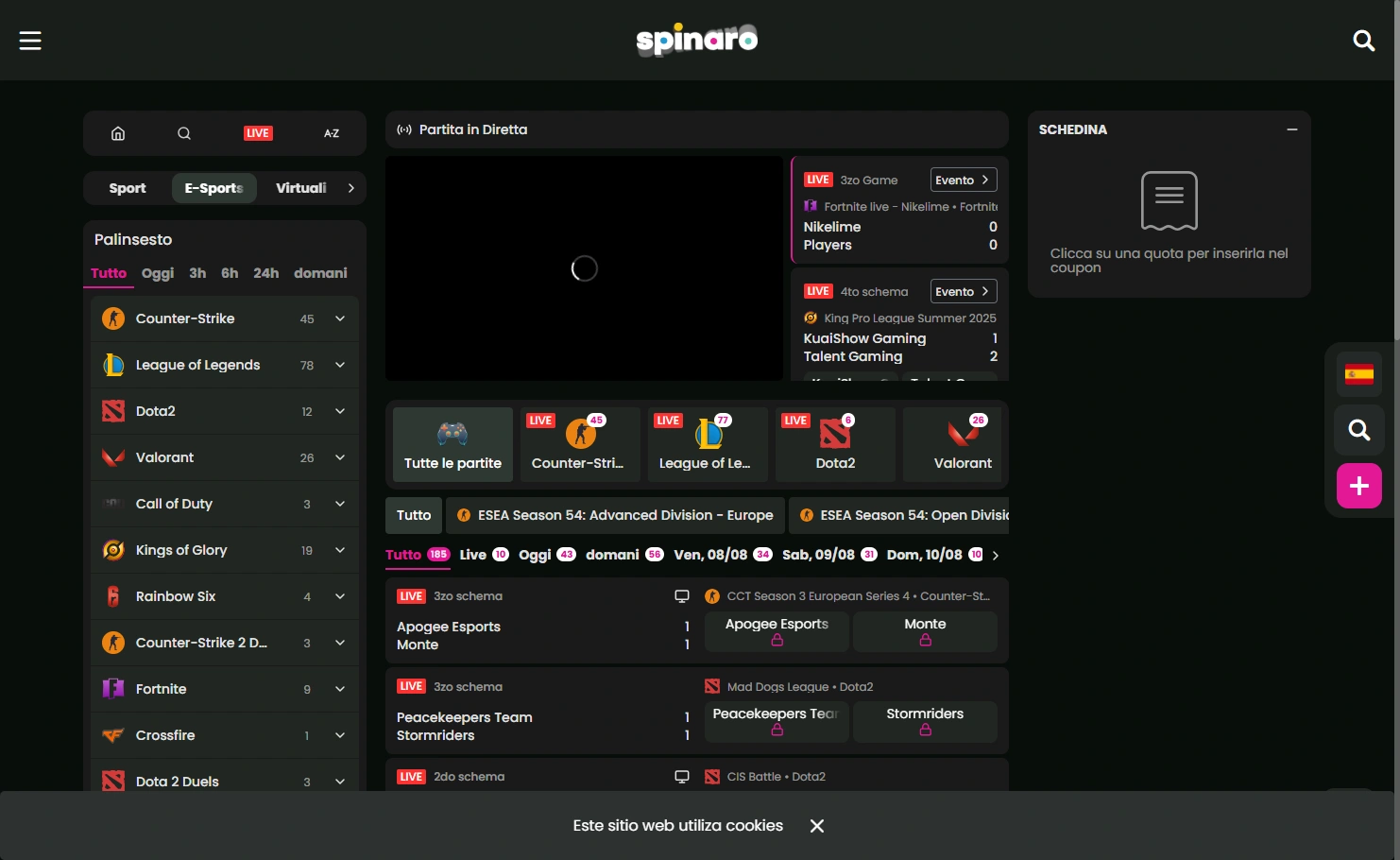Viewport: 1400px width, 860px height.
Task: Click the live stream video player
Action: (x=584, y=268)
